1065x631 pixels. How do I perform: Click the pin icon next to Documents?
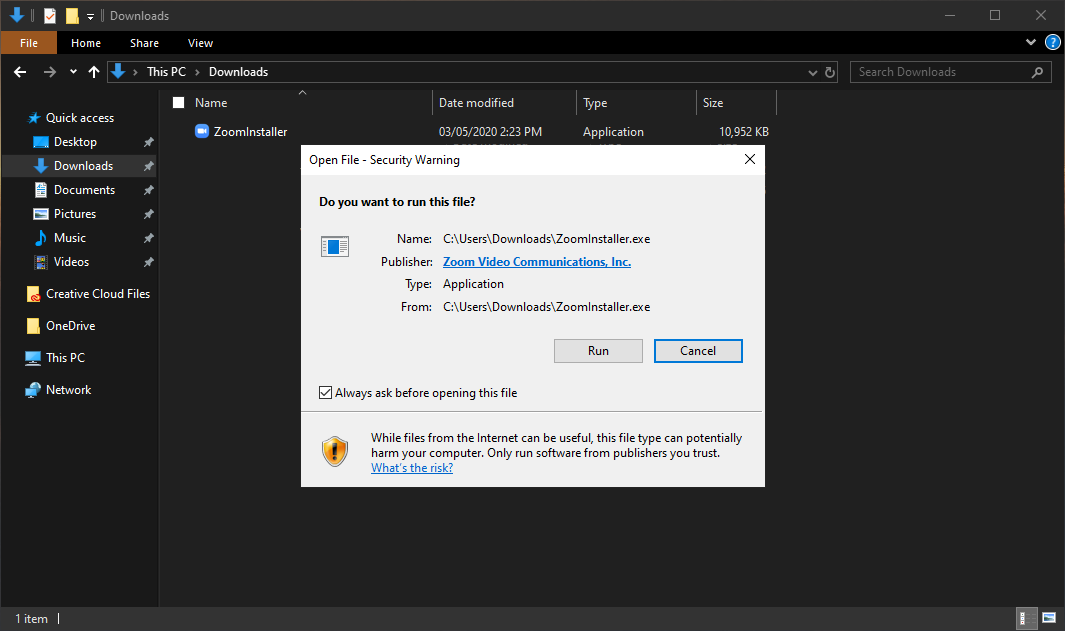tap(148, 190)
